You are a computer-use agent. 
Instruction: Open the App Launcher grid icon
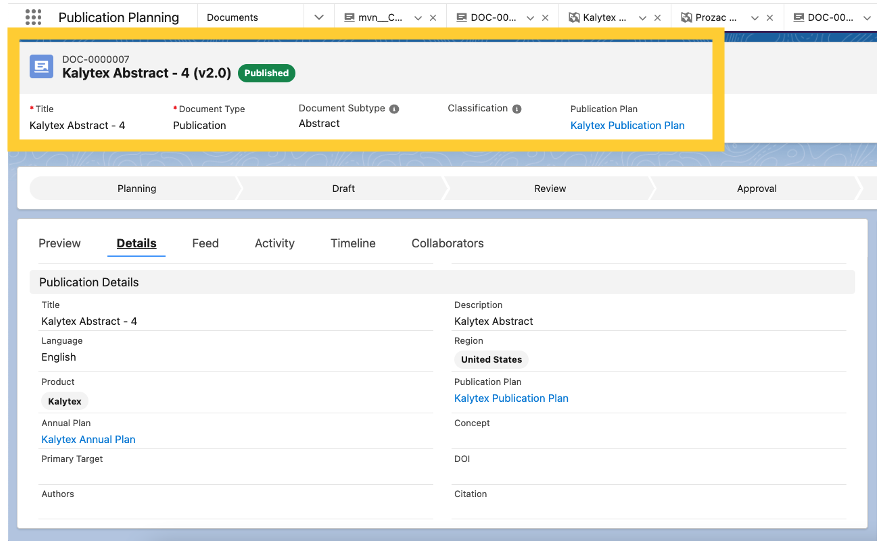[33, 17]
